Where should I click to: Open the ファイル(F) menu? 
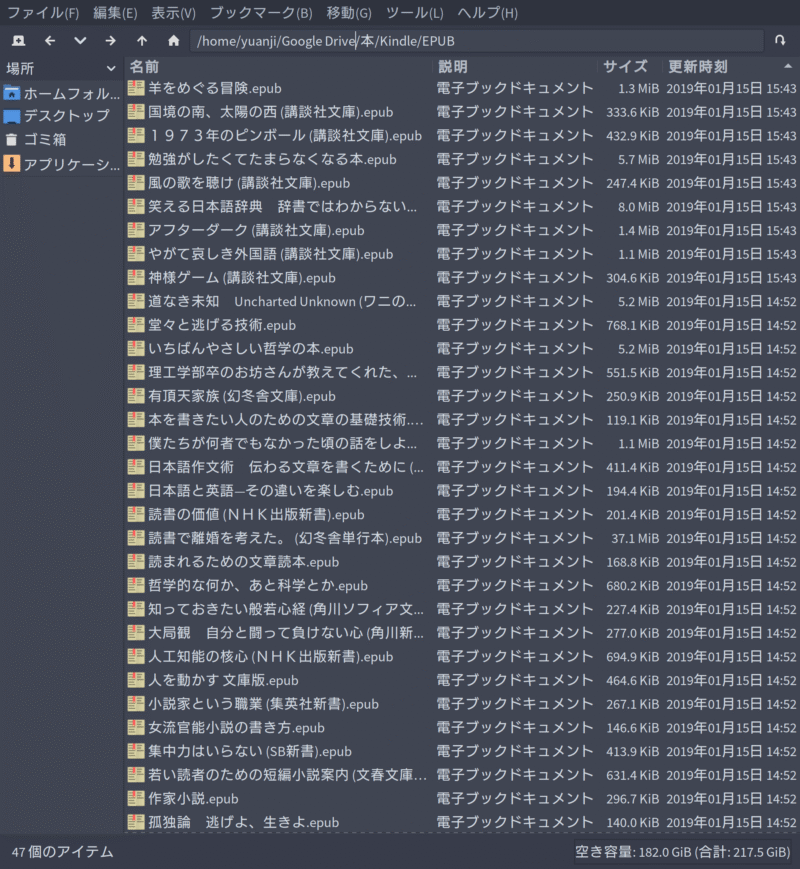click(x=43, y=13)
